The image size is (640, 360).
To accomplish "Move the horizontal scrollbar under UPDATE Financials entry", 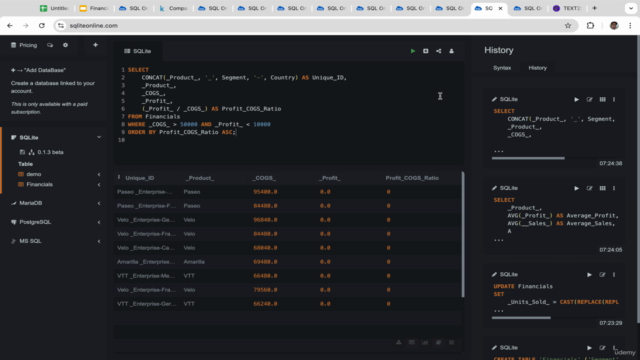I will point(521,318).
